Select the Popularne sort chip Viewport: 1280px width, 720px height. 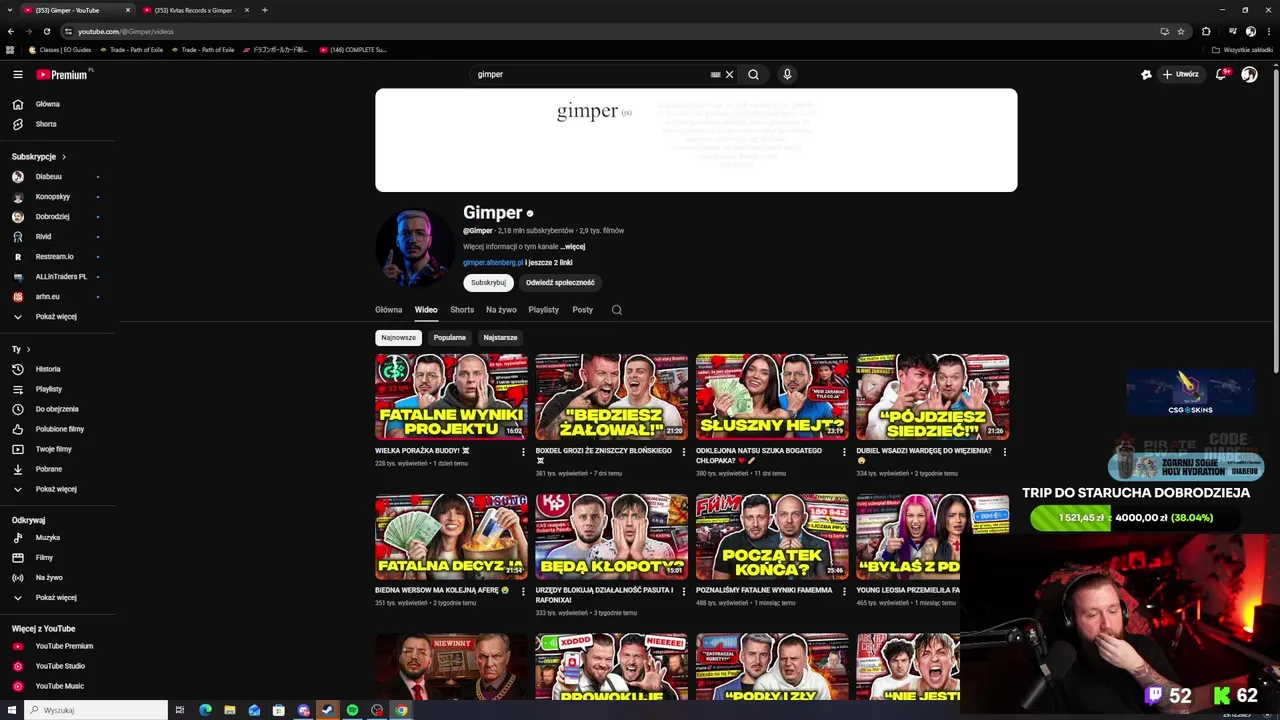(449, 338)
